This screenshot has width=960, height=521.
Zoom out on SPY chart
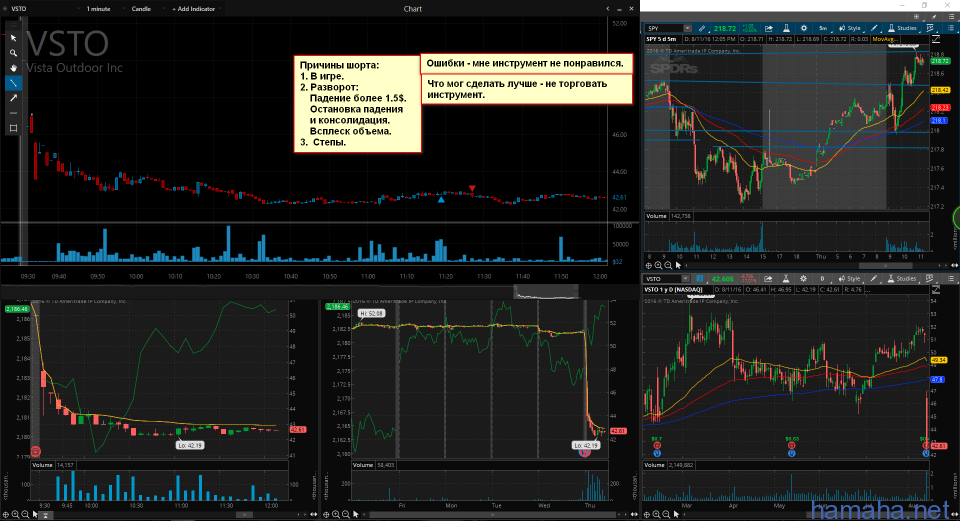pyautogui.click(x=668, y=266)
